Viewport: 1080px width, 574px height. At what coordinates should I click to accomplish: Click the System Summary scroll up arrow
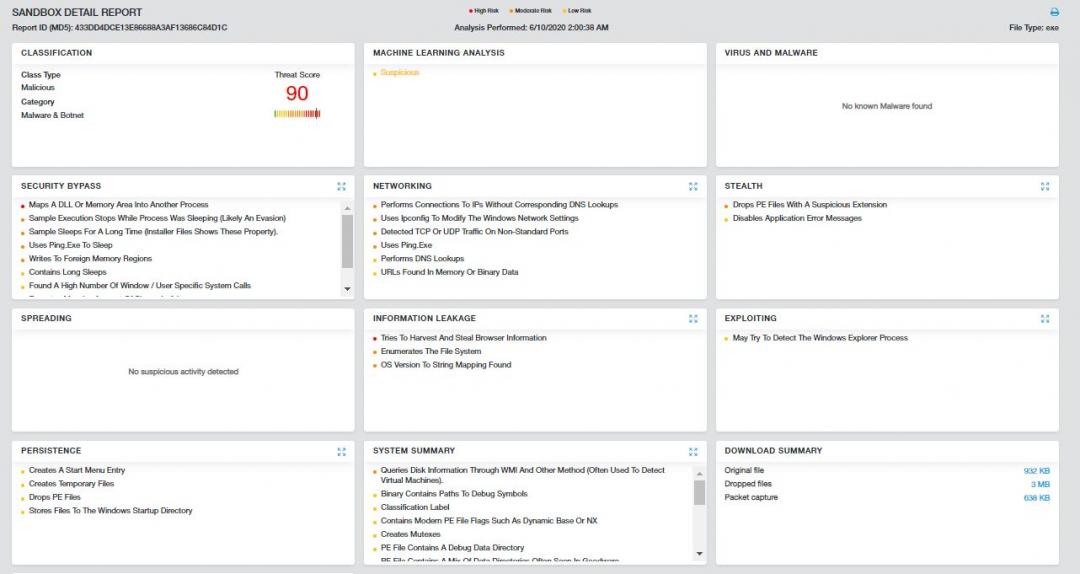click(699, 471)
